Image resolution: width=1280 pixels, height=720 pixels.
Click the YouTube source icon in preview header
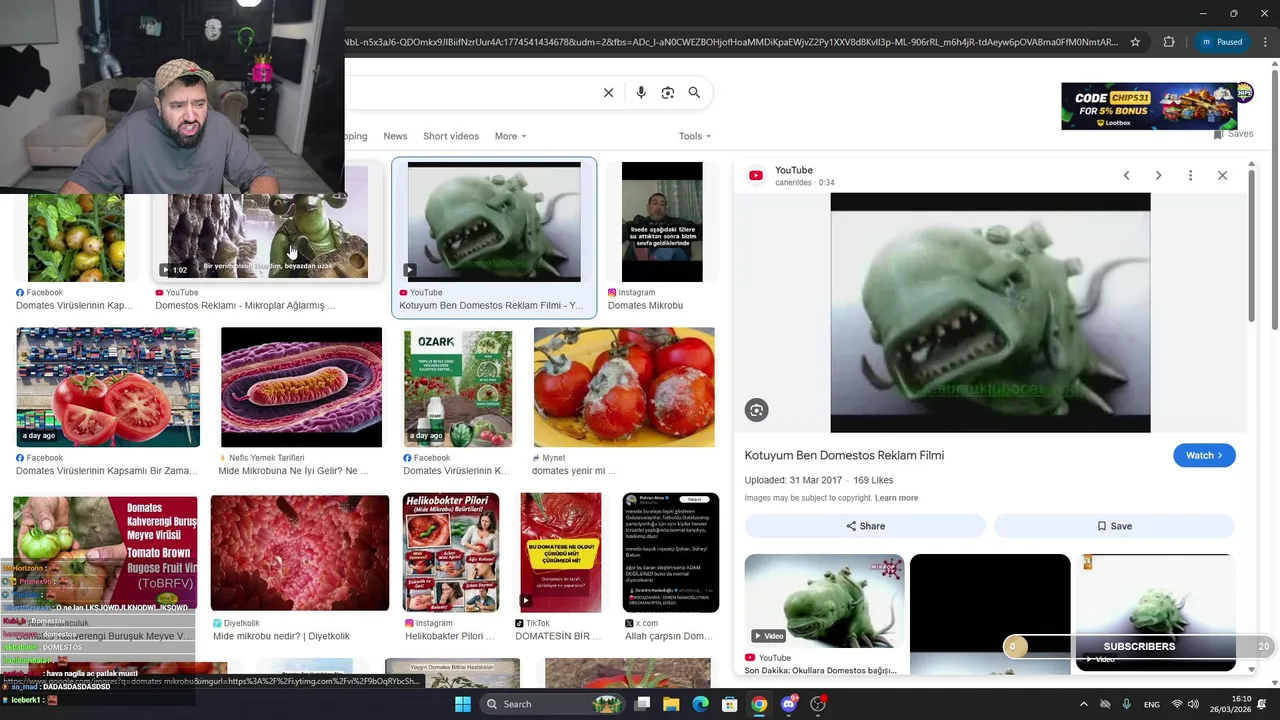coord(756,176)
